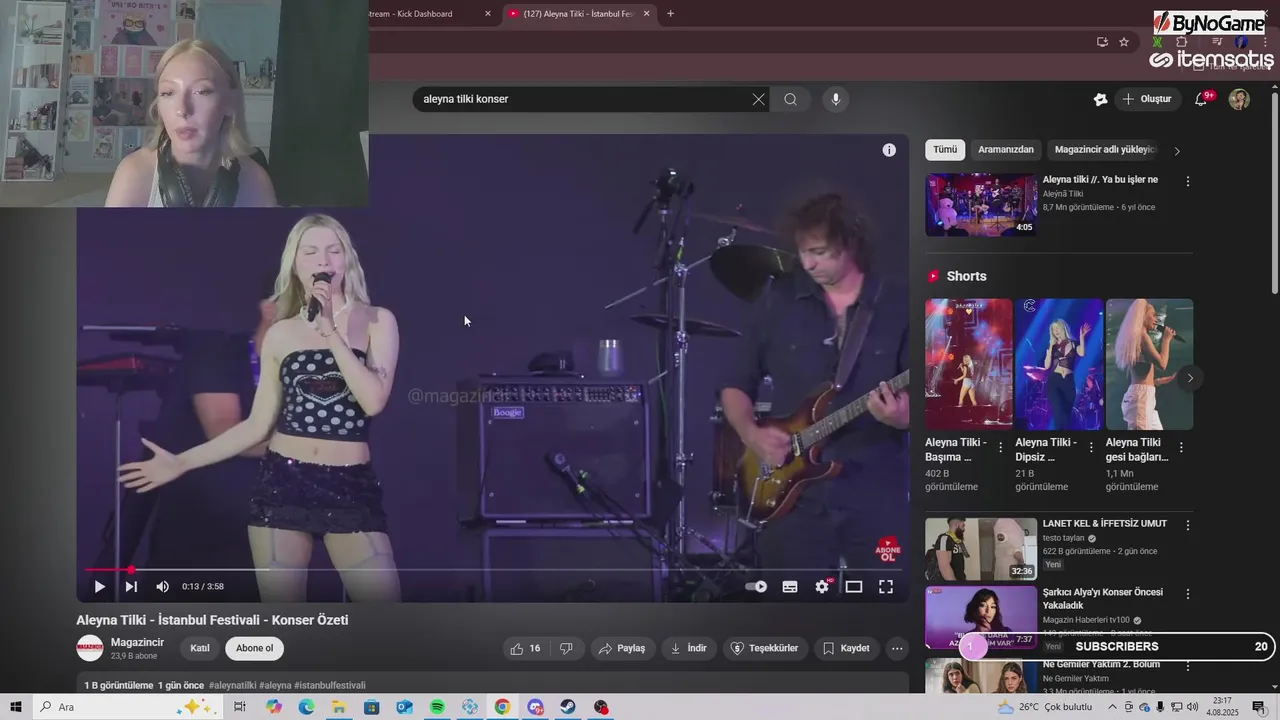Toggle subtitles in the video player
The image size is (1280, 720).
coord(790,587)
